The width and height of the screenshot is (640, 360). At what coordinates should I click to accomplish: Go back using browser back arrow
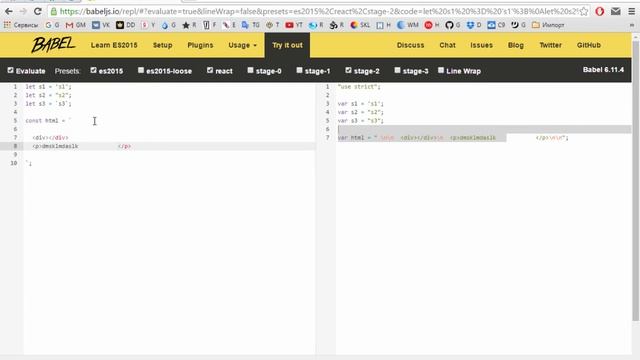[x=9, y=11]
